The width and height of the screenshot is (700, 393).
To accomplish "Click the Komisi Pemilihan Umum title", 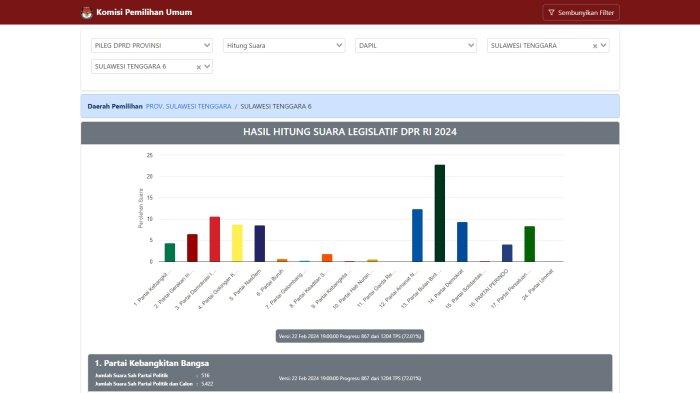I will 144,12.
